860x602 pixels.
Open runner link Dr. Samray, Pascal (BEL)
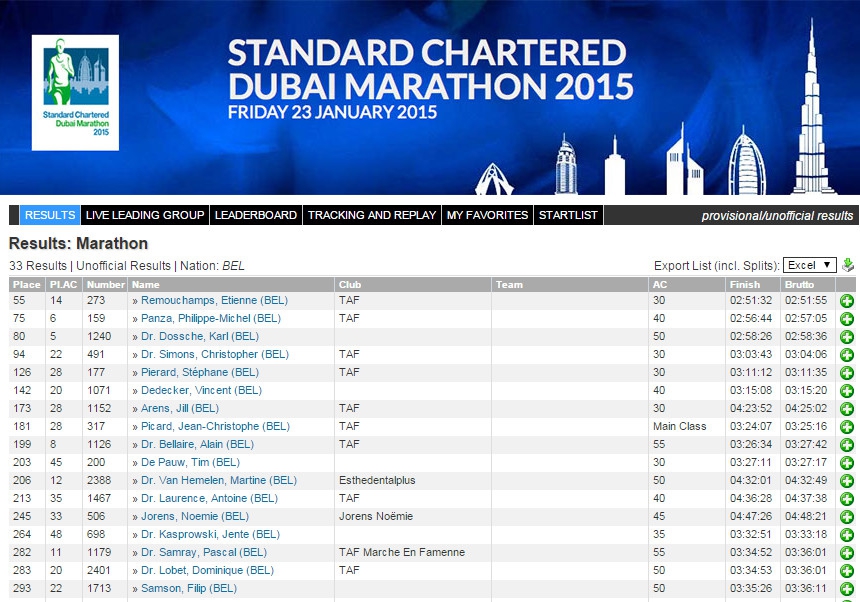tap(204, 553)
